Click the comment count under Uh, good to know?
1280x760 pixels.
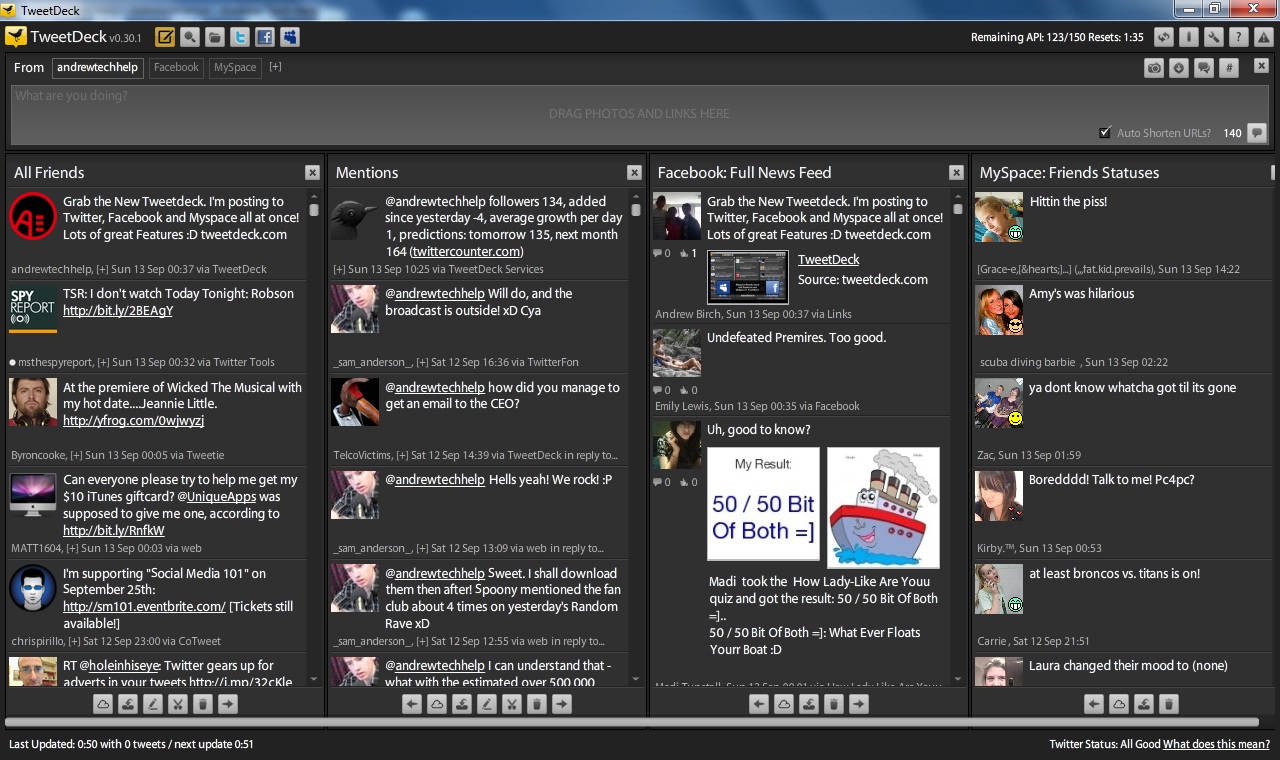pos(661,482)
